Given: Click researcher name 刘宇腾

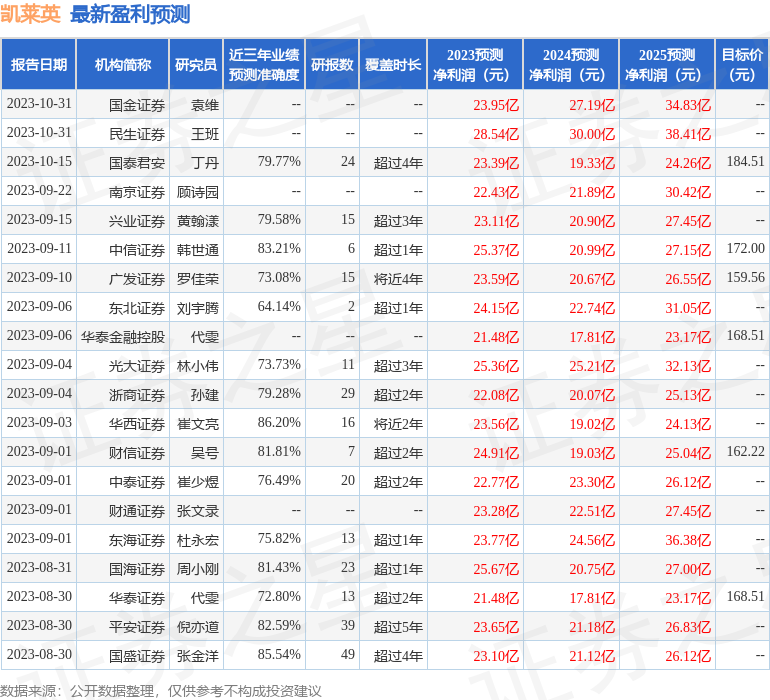Looking at the screenshot, I should click(x=198, y=308).
